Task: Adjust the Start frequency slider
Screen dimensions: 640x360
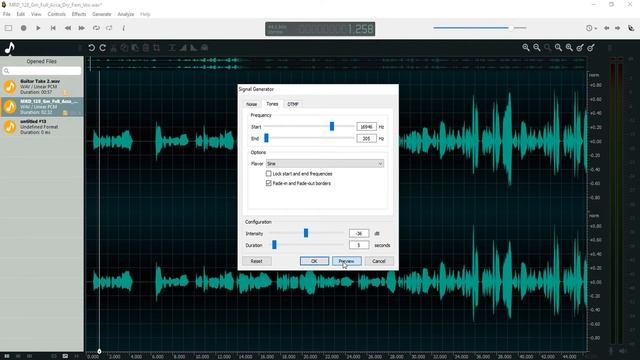Action: click(x=332, y=127)
